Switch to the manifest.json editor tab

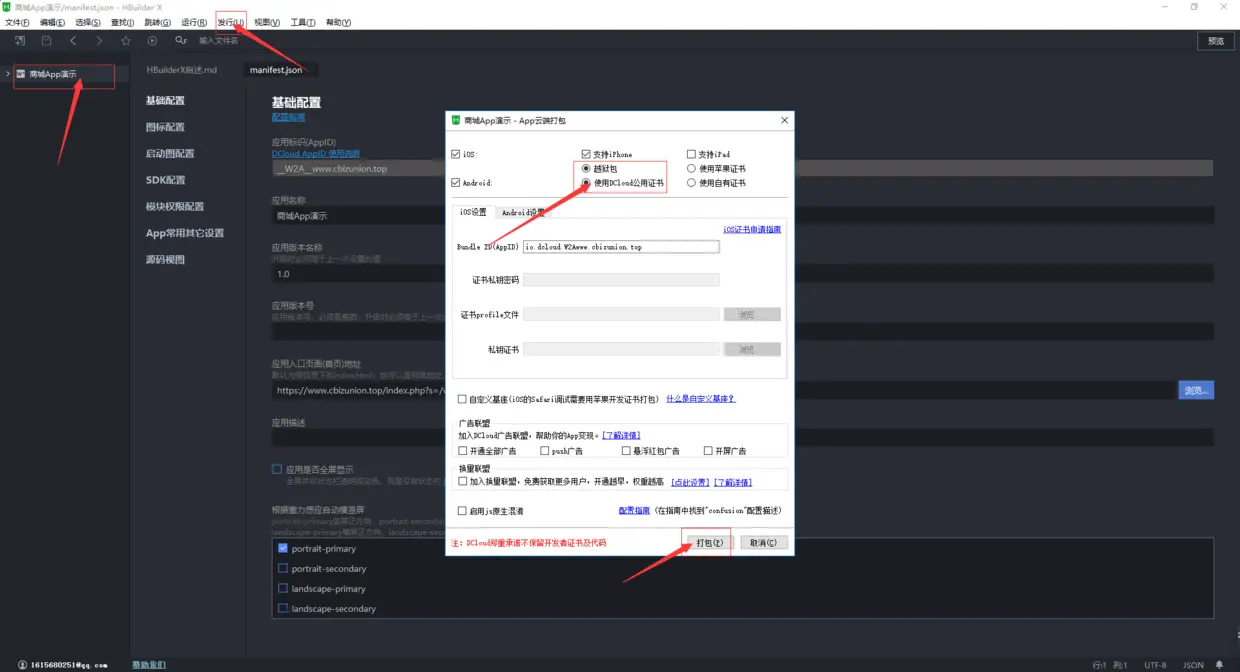(x=276, y=70)
